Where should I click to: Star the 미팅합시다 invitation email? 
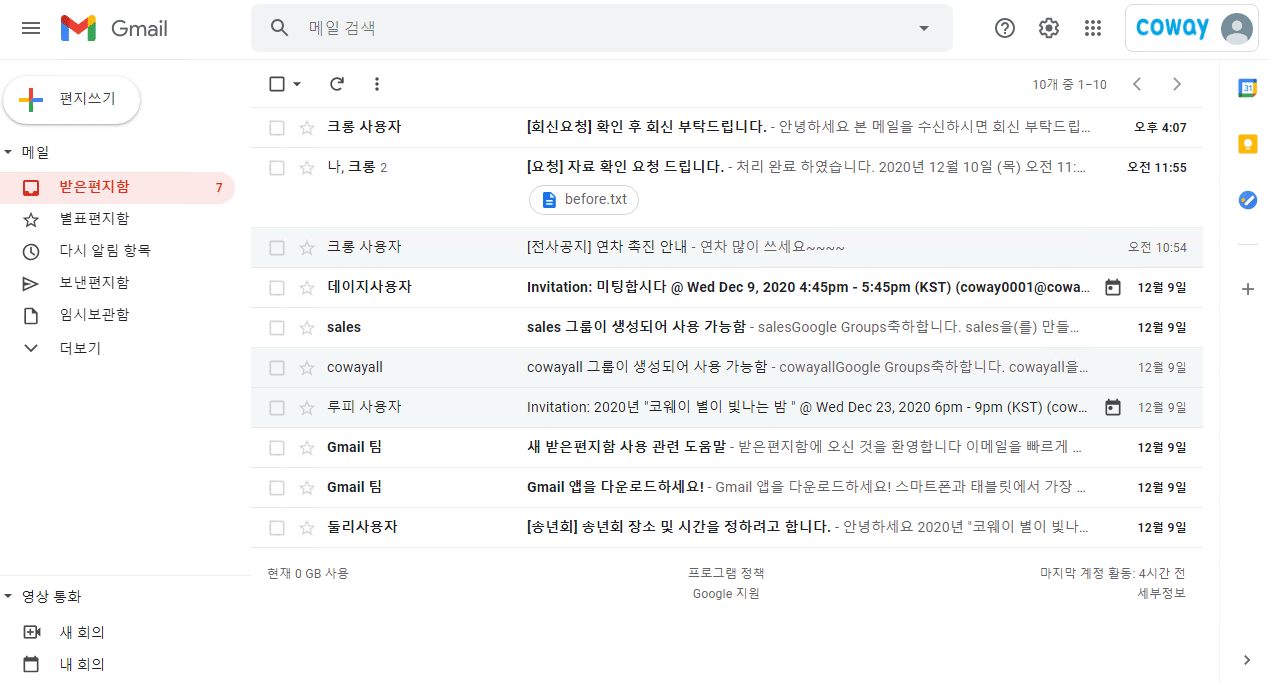[307, 288]
